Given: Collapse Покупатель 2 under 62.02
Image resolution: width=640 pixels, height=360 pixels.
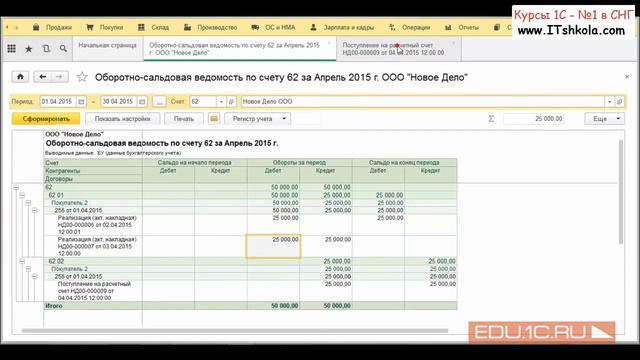Looking at the screenshot, I should [x=28, y=269].
